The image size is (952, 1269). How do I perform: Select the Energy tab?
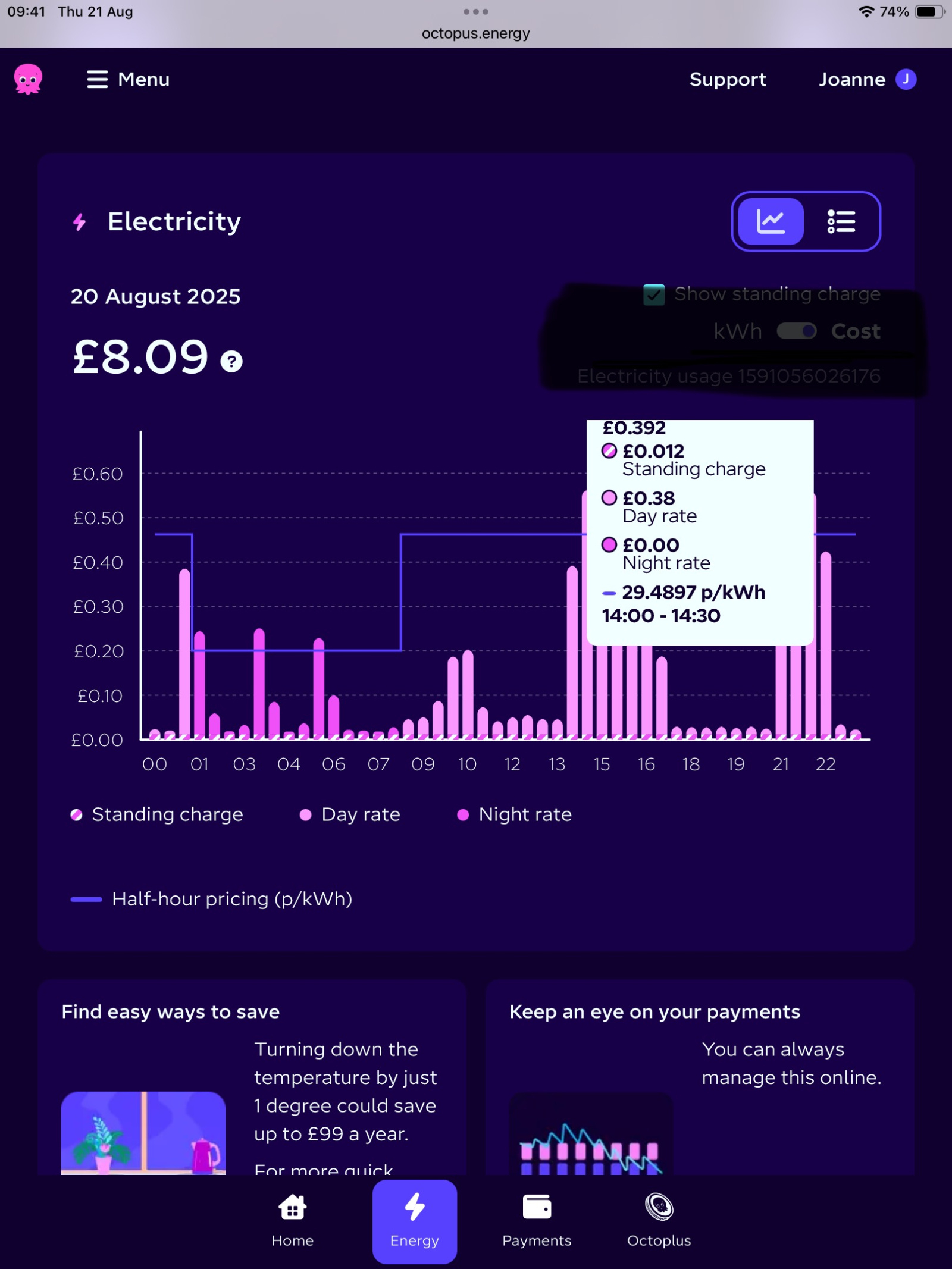click(x=415, y=1221)
